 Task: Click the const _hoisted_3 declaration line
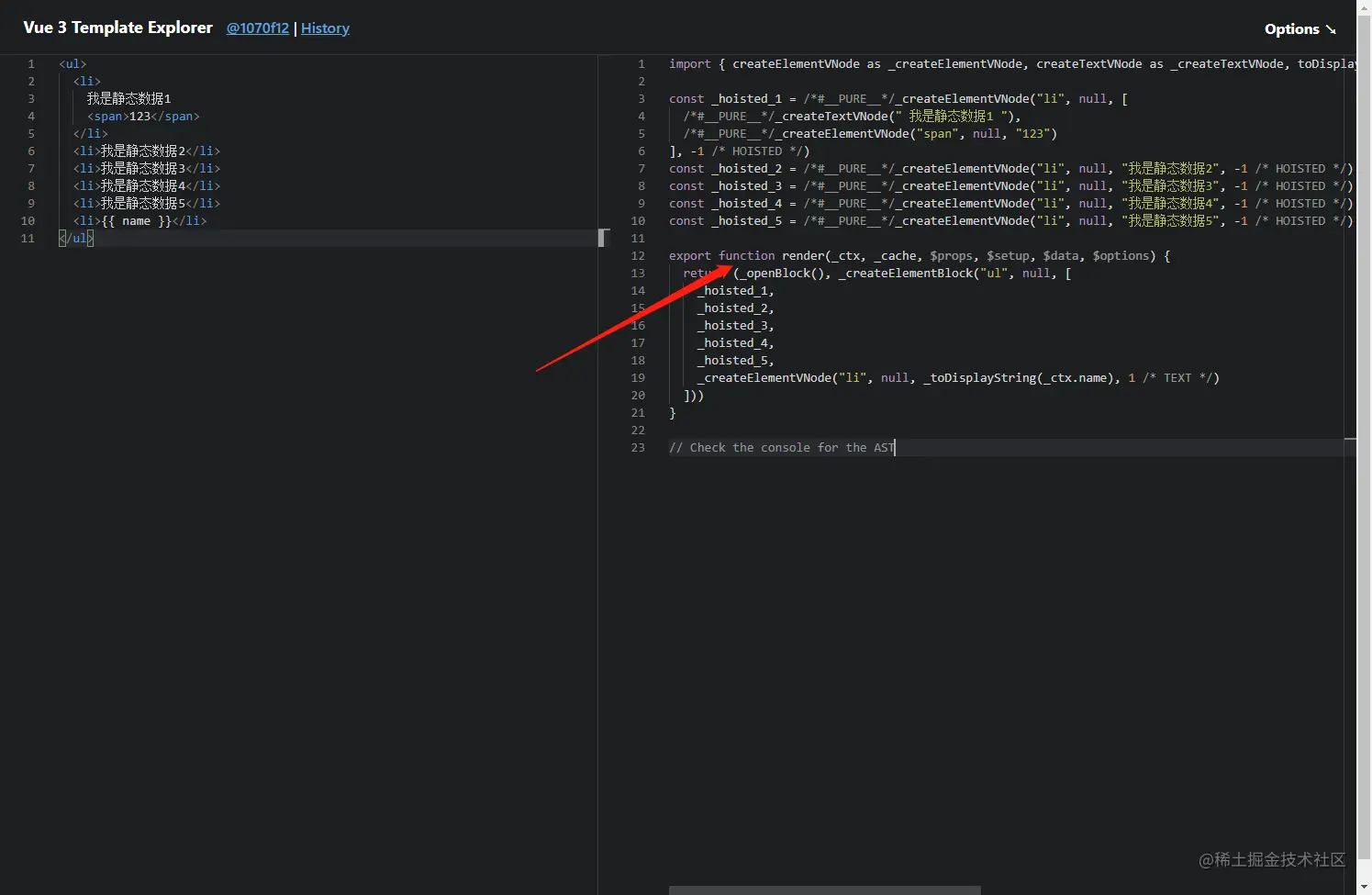[x=1011, y=186]
